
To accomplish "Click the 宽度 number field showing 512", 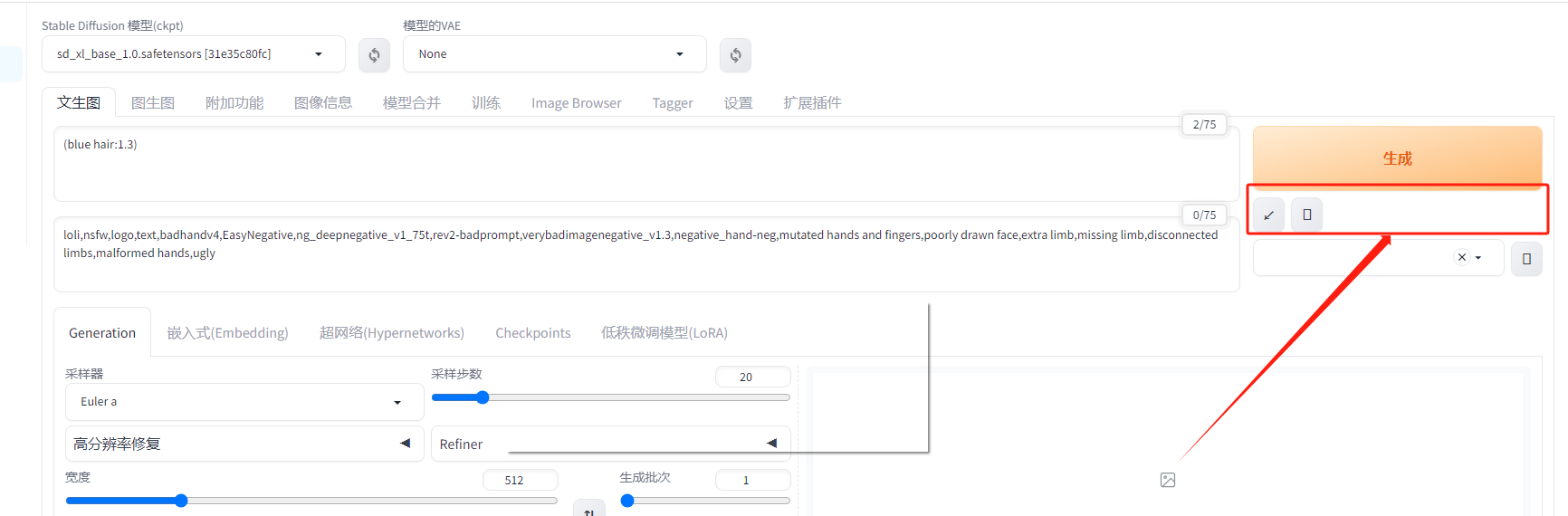I will tap(520, 480).
